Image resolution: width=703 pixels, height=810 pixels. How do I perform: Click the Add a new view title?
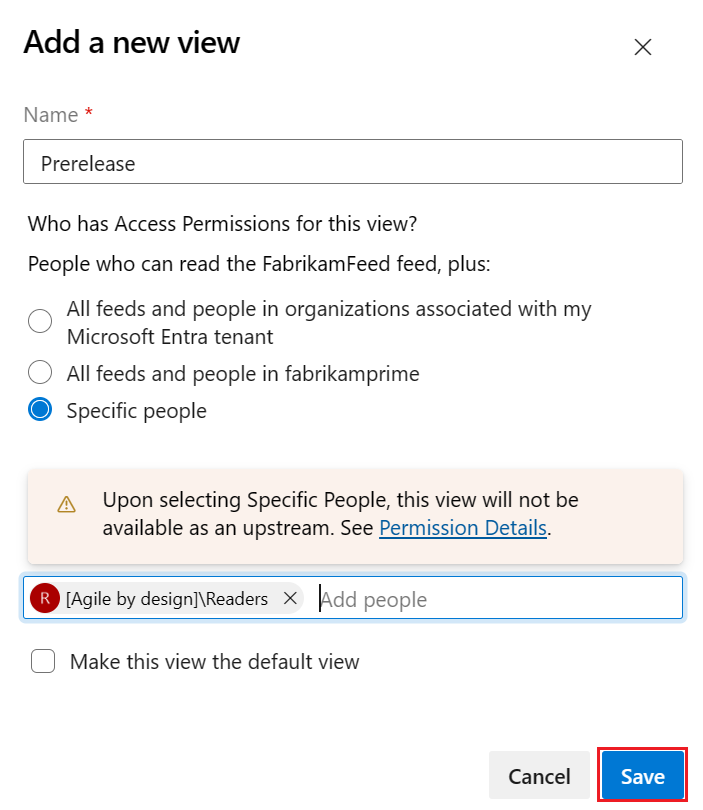[x=131, y=43]
